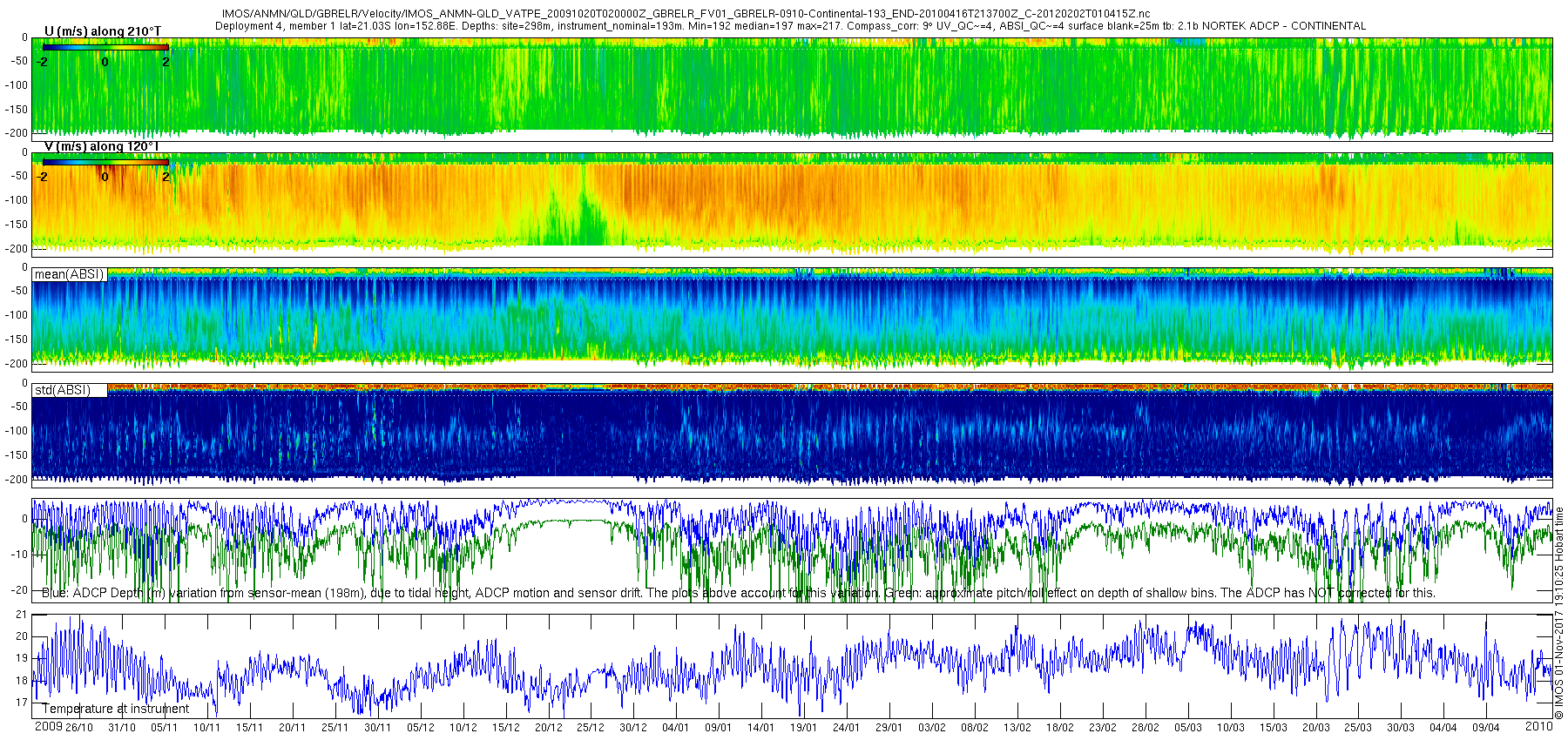Click the Temperature at instrument caption
The image size is (1568, 740).
tap(116, 709)
